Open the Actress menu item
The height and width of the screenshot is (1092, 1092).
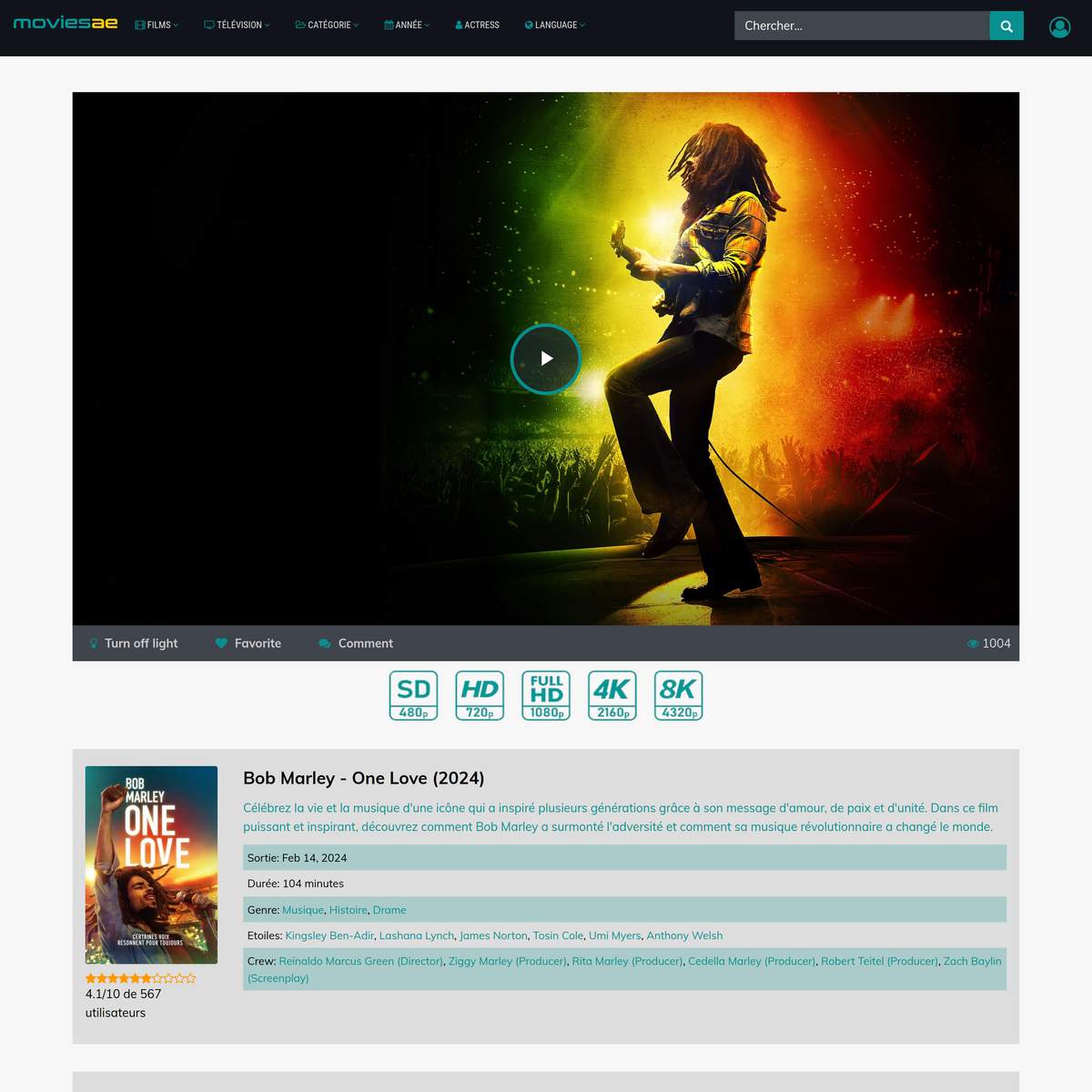[477, 25]
